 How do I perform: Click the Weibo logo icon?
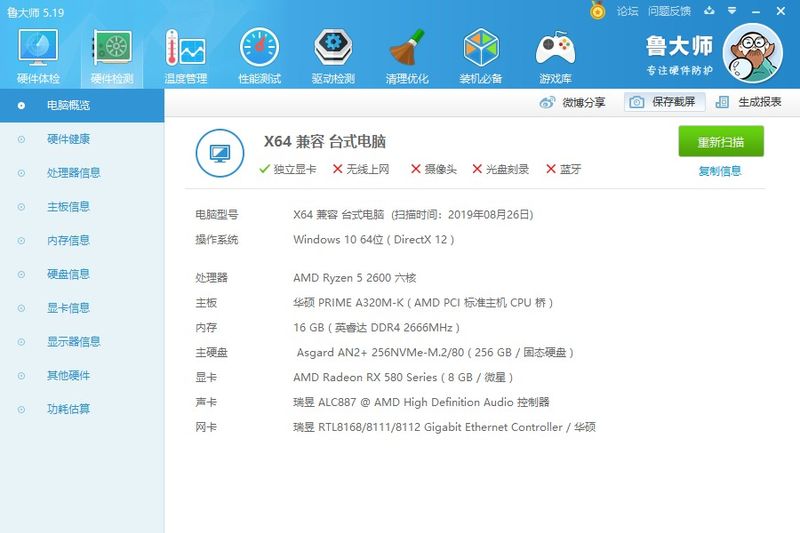coord(547,103)
